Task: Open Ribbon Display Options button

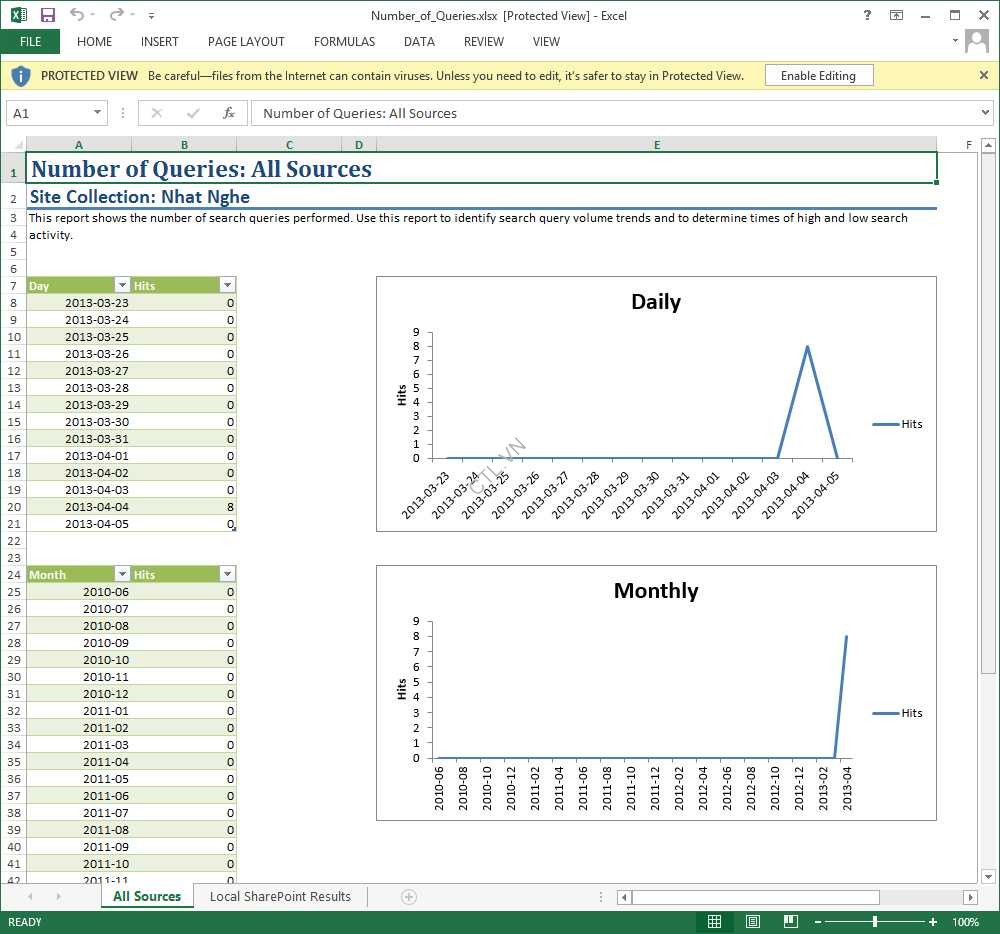Action: click(x=896, y=15)
